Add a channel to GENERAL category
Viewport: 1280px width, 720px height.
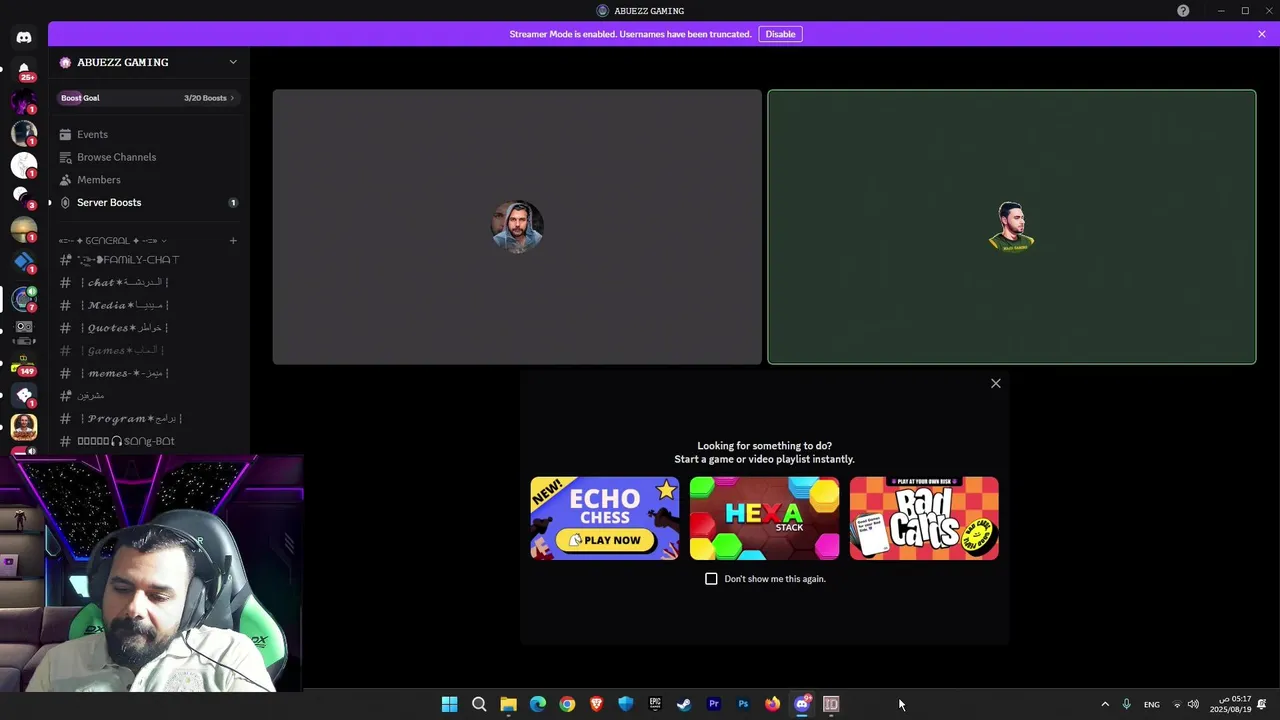233,241
